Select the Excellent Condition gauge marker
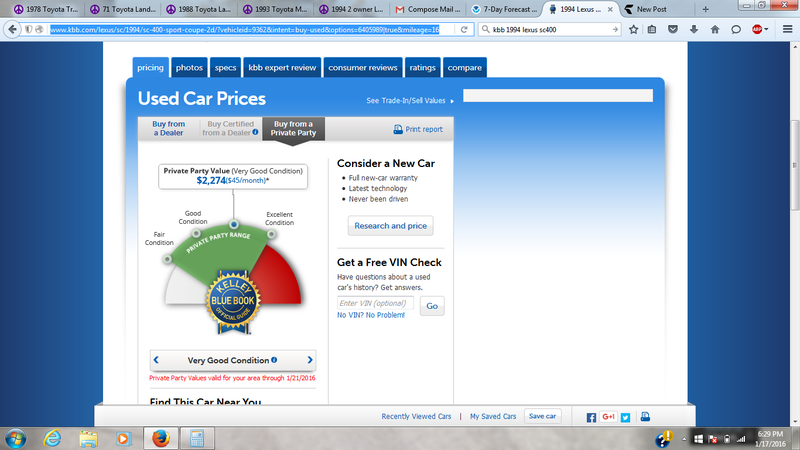Image resolution: width=800 pixels, height=450 pixels. 271,234
